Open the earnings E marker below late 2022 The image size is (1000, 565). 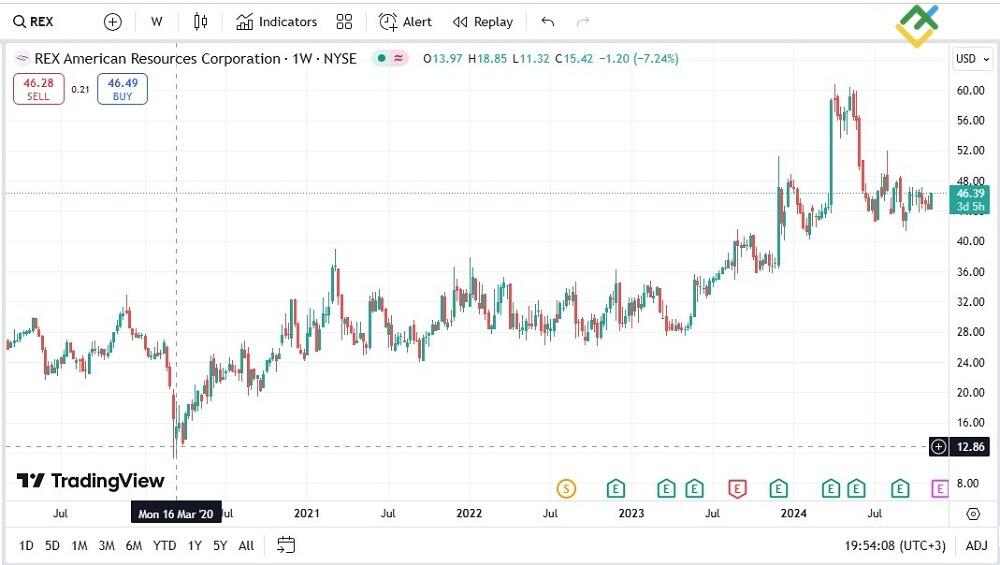point(615,489)
